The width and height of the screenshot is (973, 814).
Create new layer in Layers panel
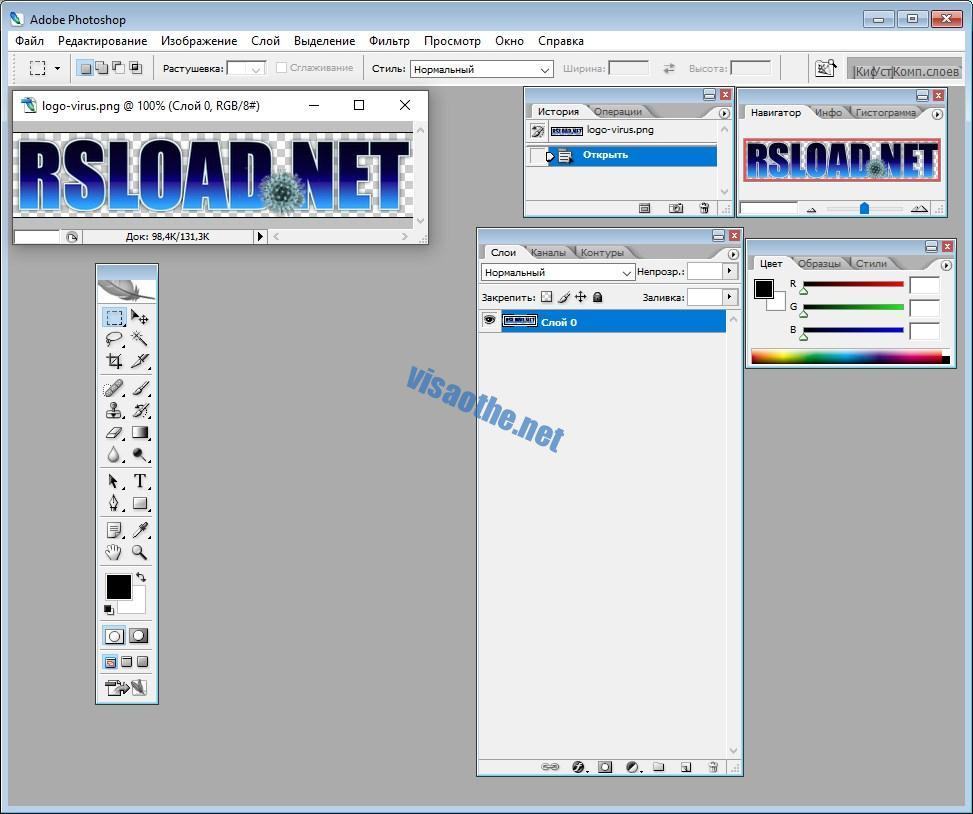click(686, 767)
